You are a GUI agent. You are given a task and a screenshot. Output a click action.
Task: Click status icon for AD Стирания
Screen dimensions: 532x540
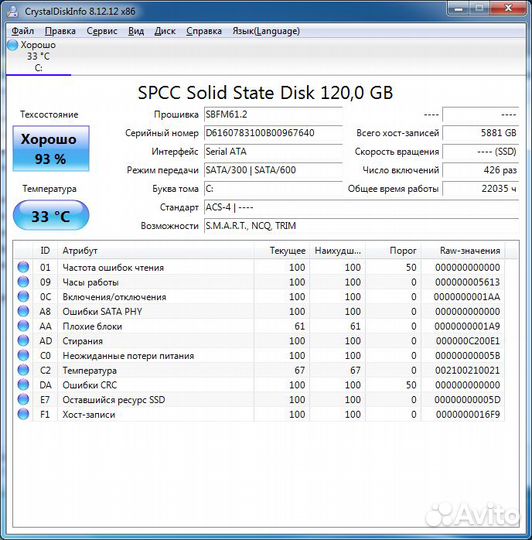click(x=23, y=341)
